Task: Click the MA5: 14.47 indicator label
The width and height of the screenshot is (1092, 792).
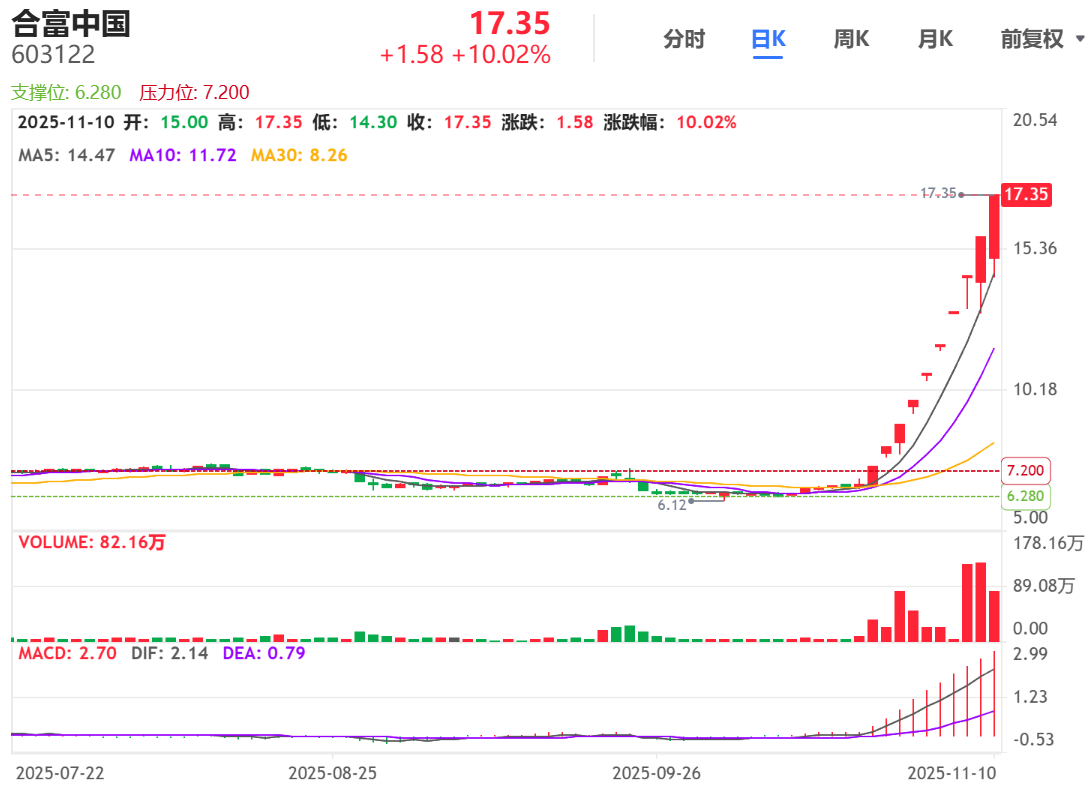Action: pyautogui.click(x=67, y=155)
